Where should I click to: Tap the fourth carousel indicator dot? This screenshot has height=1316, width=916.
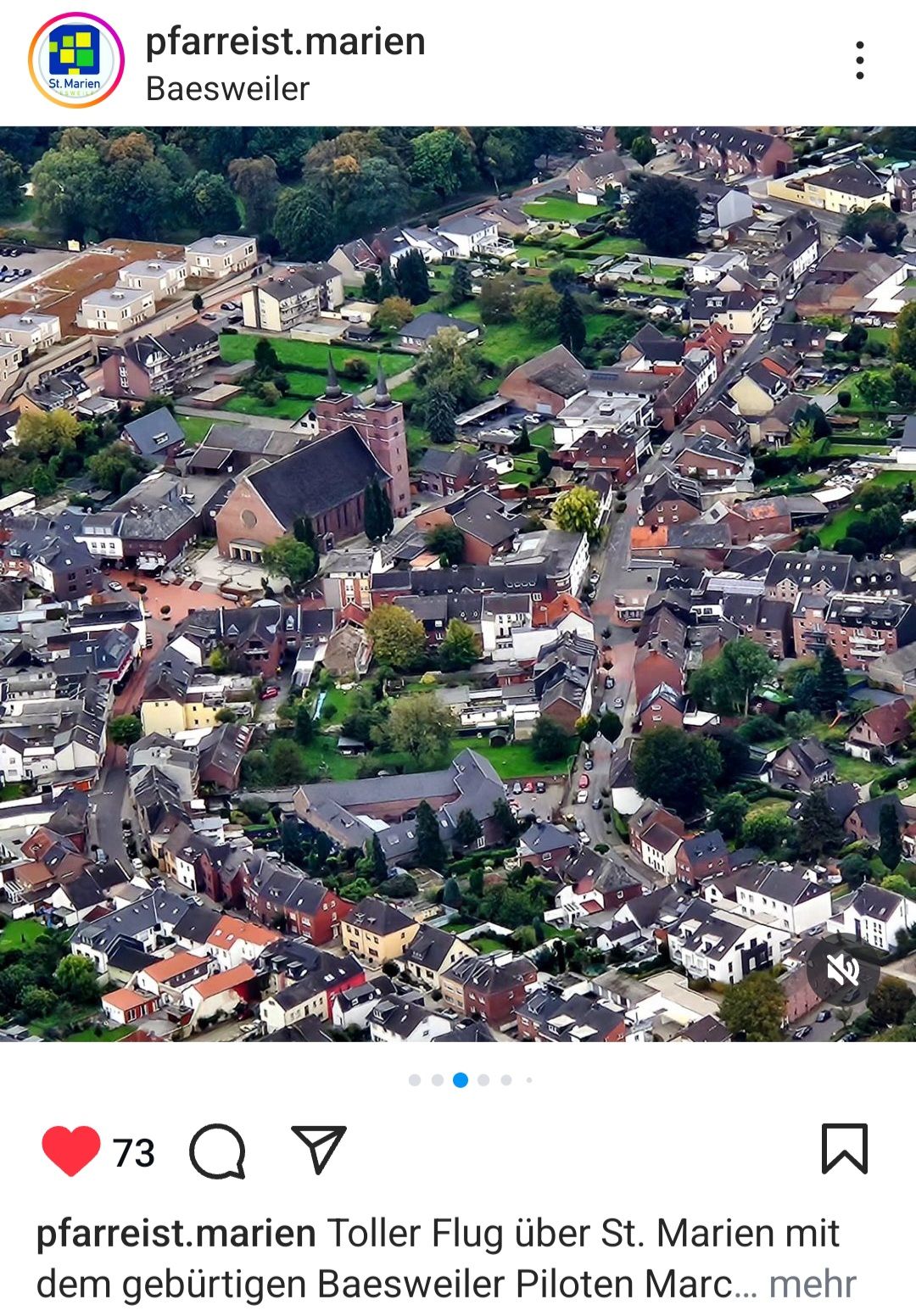pos(483,1079)
